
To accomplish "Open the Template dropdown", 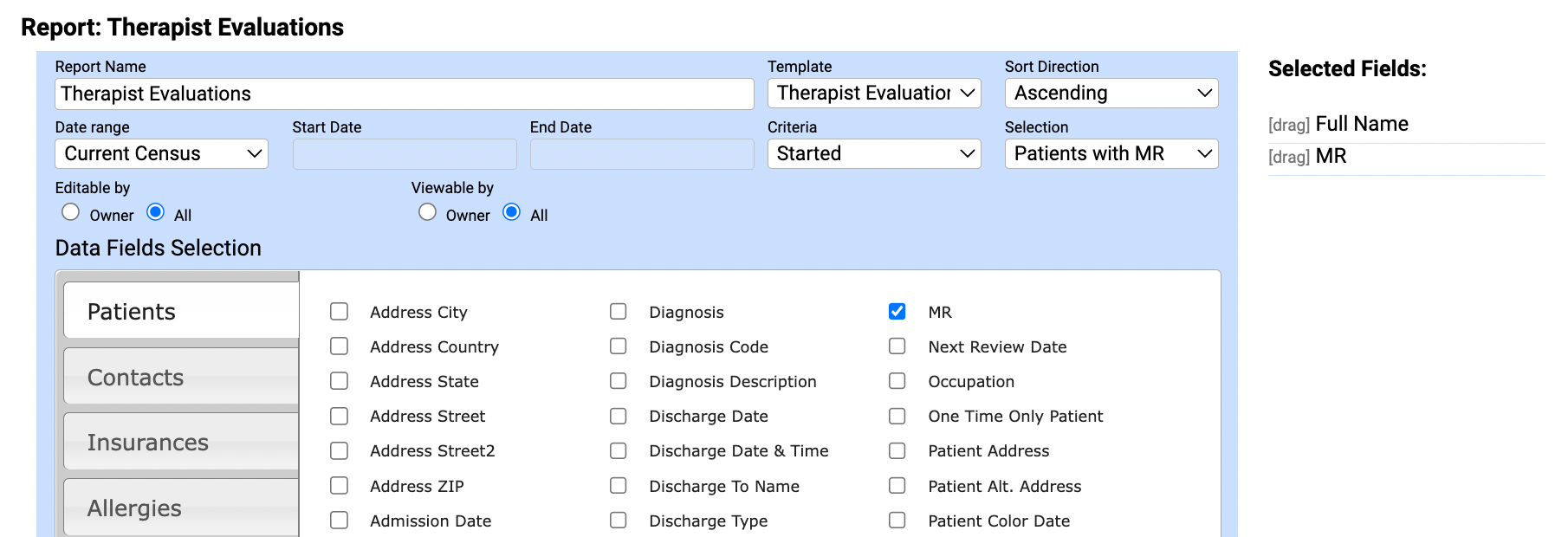I will point(873,94).
